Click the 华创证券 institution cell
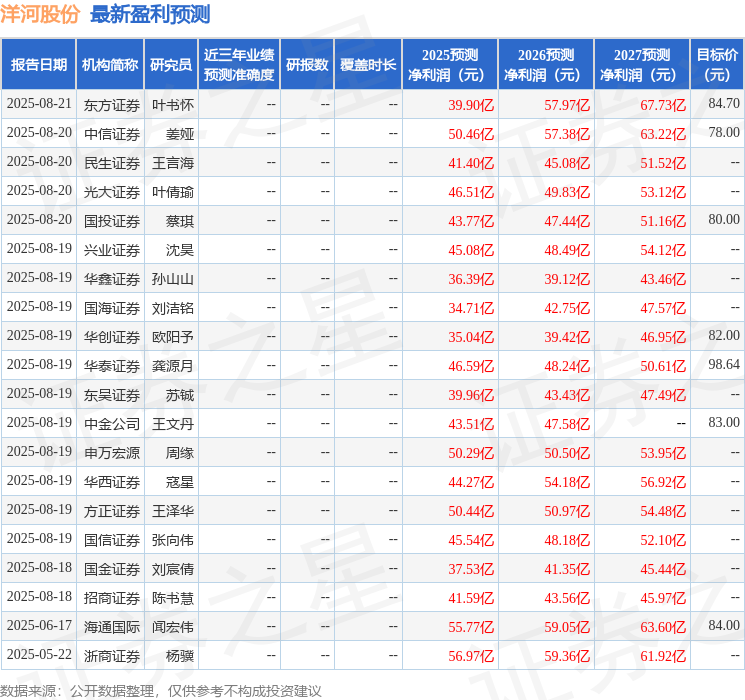The width and height of the screenshot is (745, 700). 112,337
